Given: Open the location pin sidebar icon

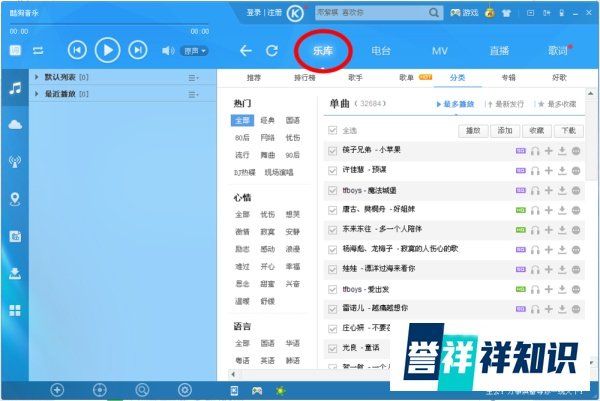Looking at the screenshot, I should [15, 199].
